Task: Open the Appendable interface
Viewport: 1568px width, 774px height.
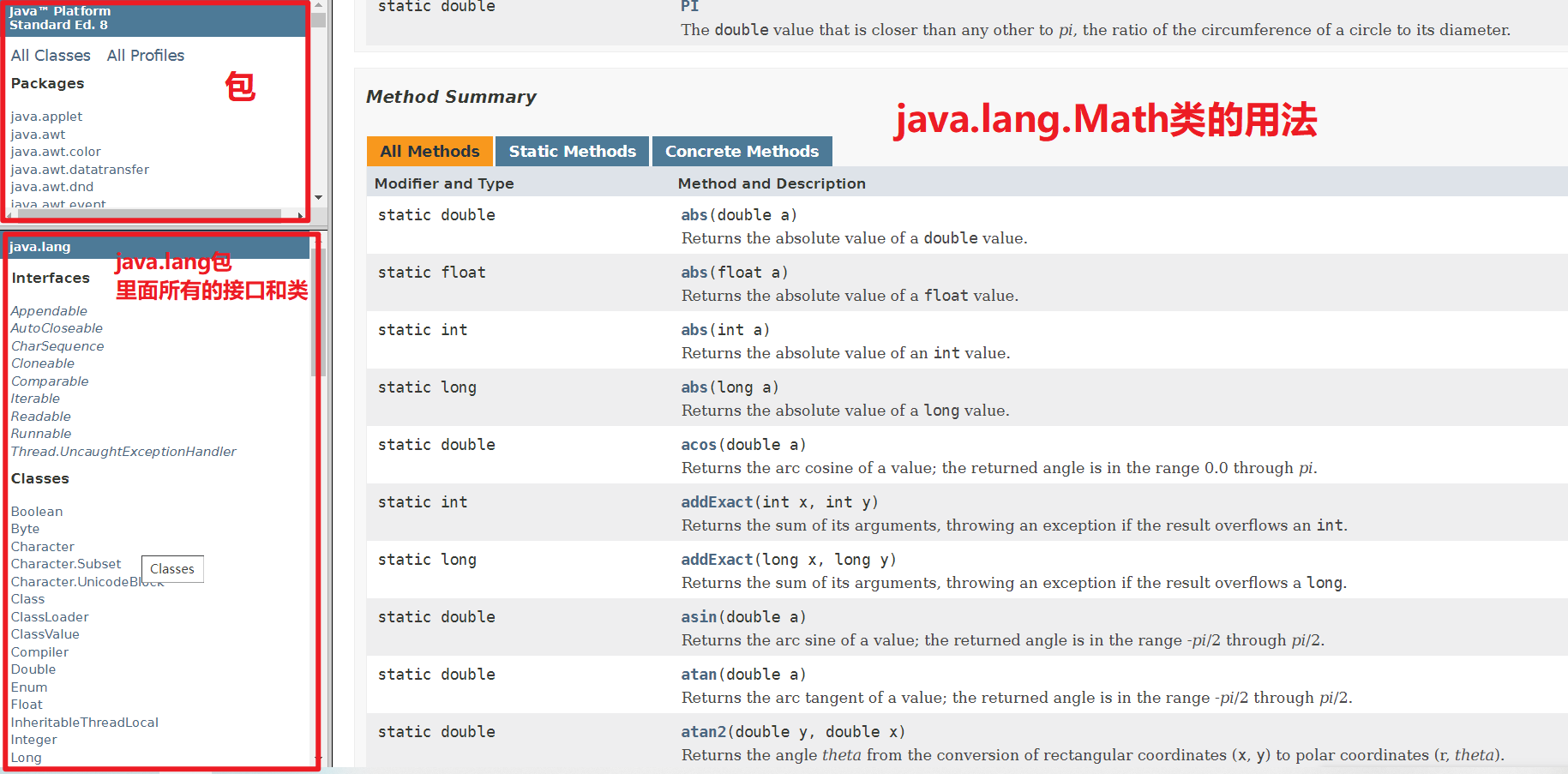Action: point(49,311)
